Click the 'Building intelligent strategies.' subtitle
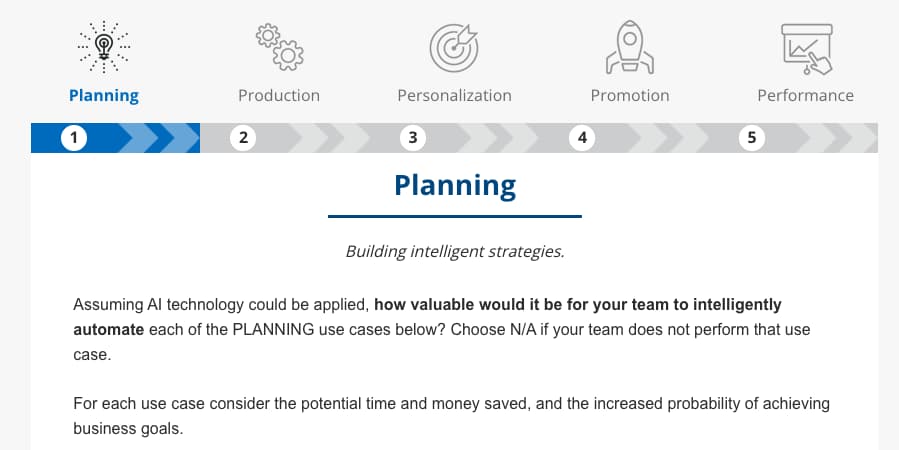Viewport: 899px width, 450px height. 455,251
